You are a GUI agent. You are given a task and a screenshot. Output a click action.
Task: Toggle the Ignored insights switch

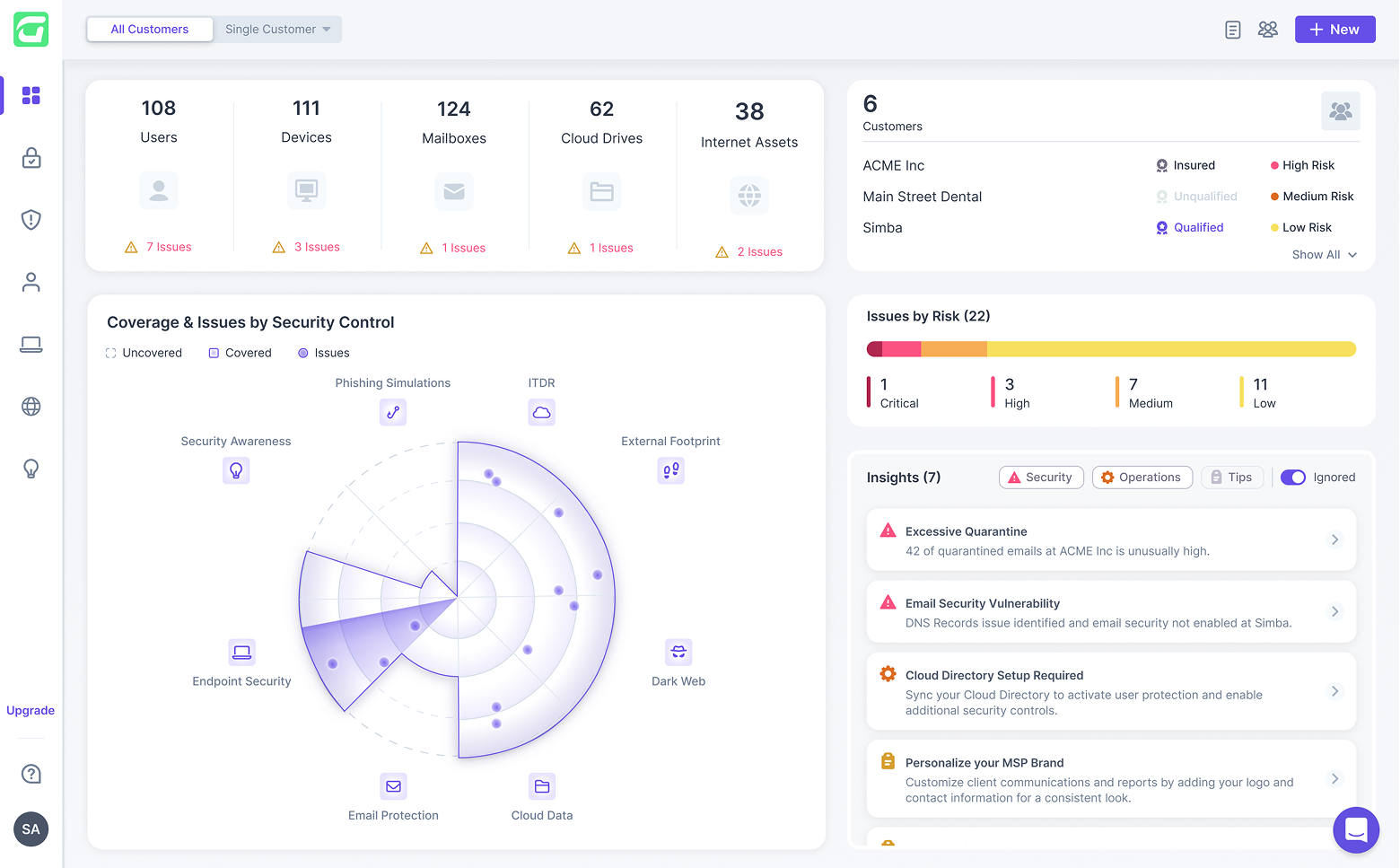pos(1293,478)
